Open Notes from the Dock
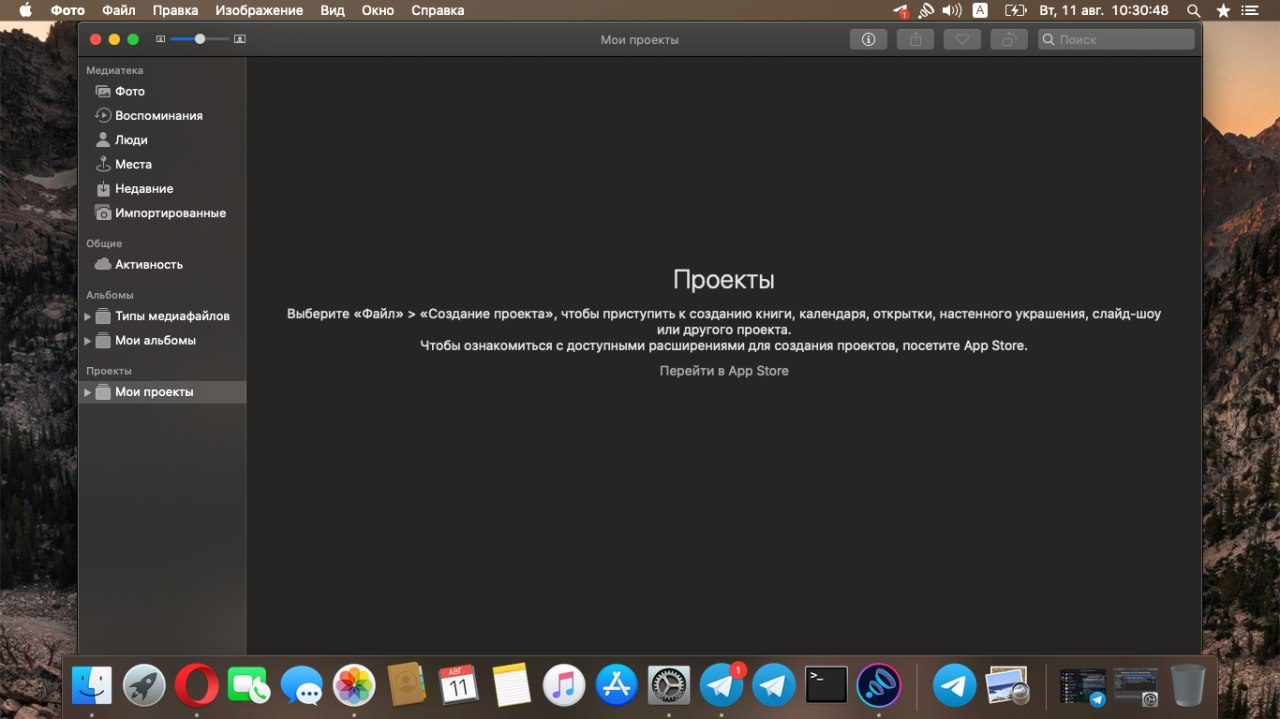This screenshot has width=1280, height=719. tap(511, 686)
